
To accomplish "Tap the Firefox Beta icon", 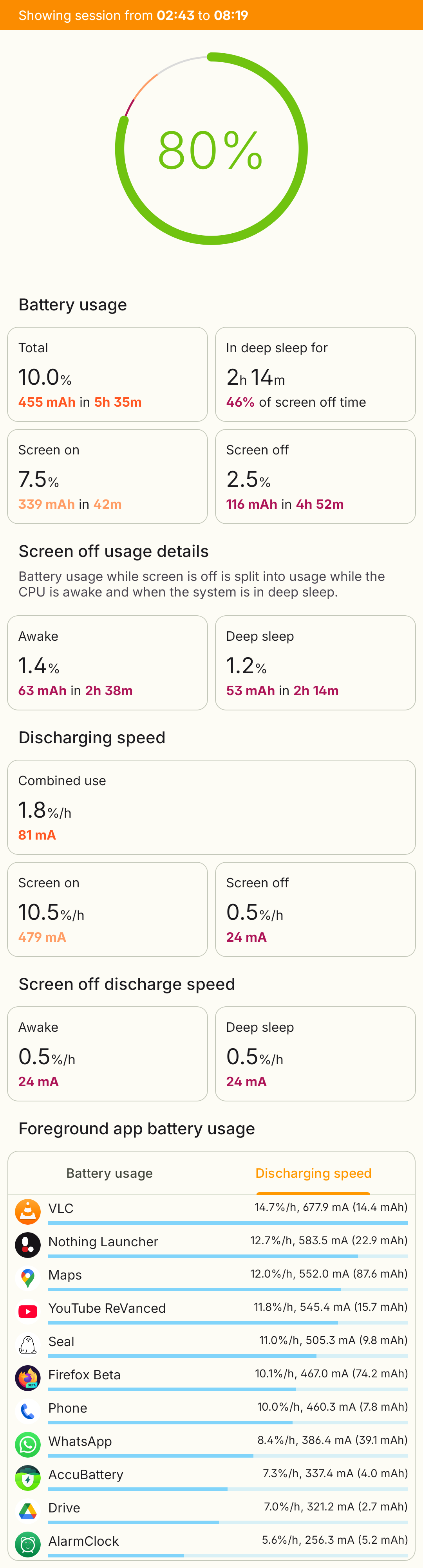I will point(27,1378).
